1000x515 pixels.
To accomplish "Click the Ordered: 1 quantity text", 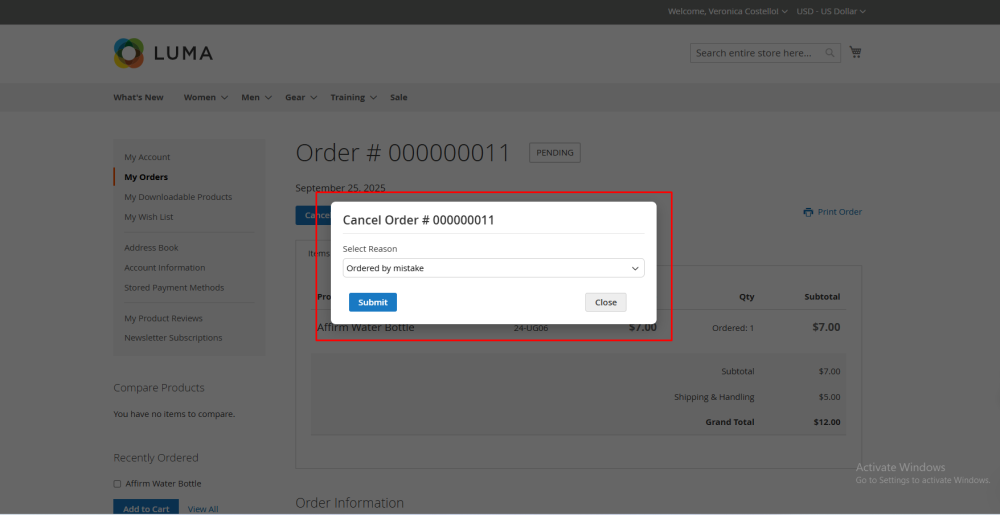I will [733, 328].
